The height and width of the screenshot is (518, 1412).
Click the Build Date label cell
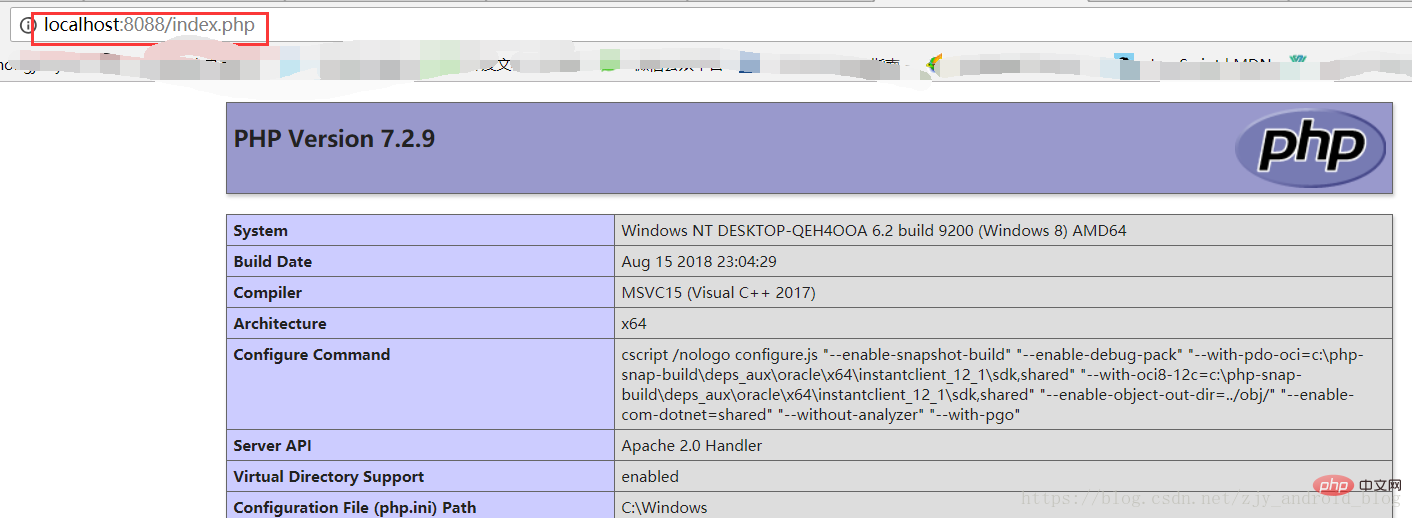(x=421, y=262)
